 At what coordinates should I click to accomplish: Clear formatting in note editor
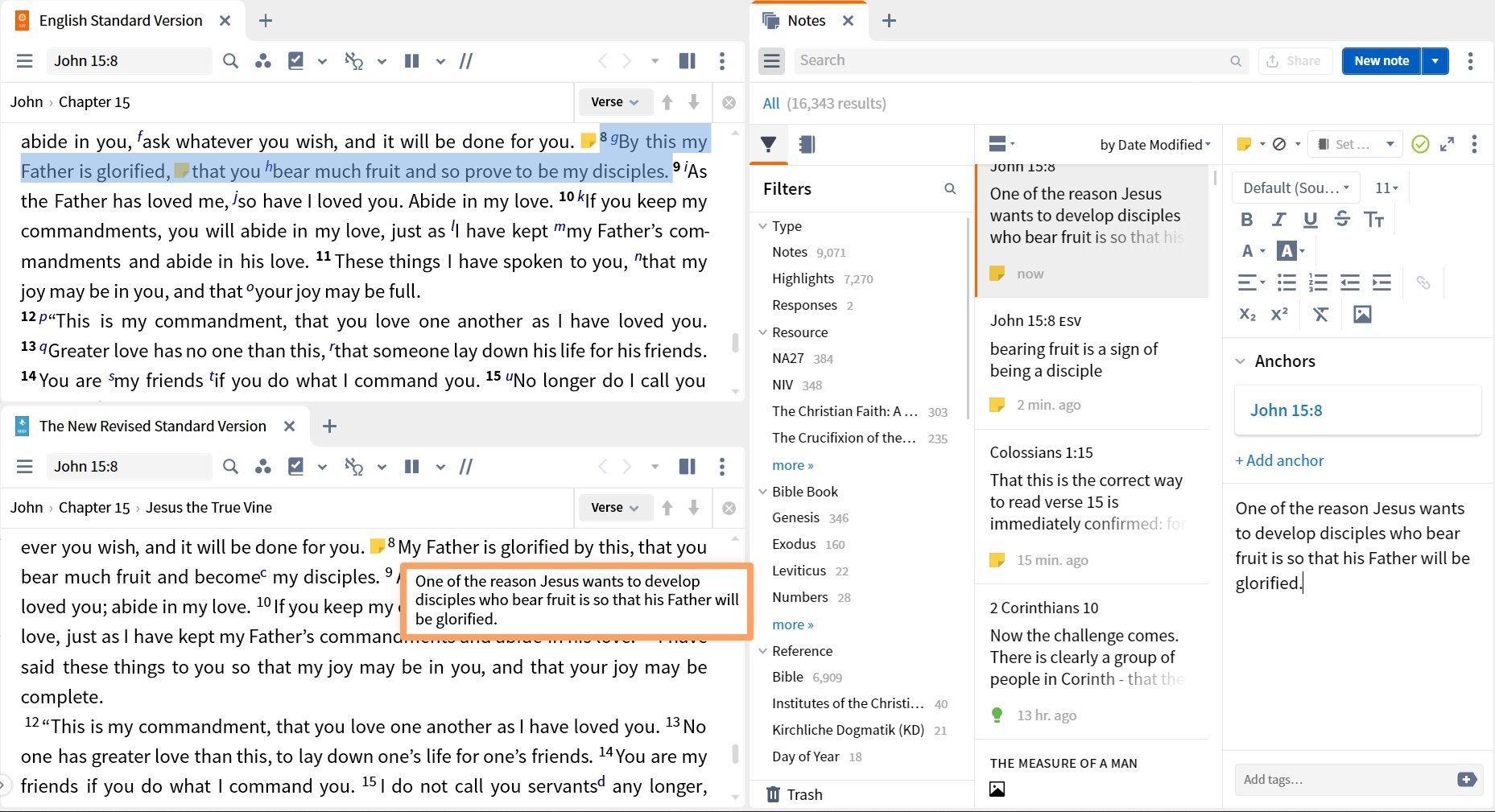pos(1320,315)
